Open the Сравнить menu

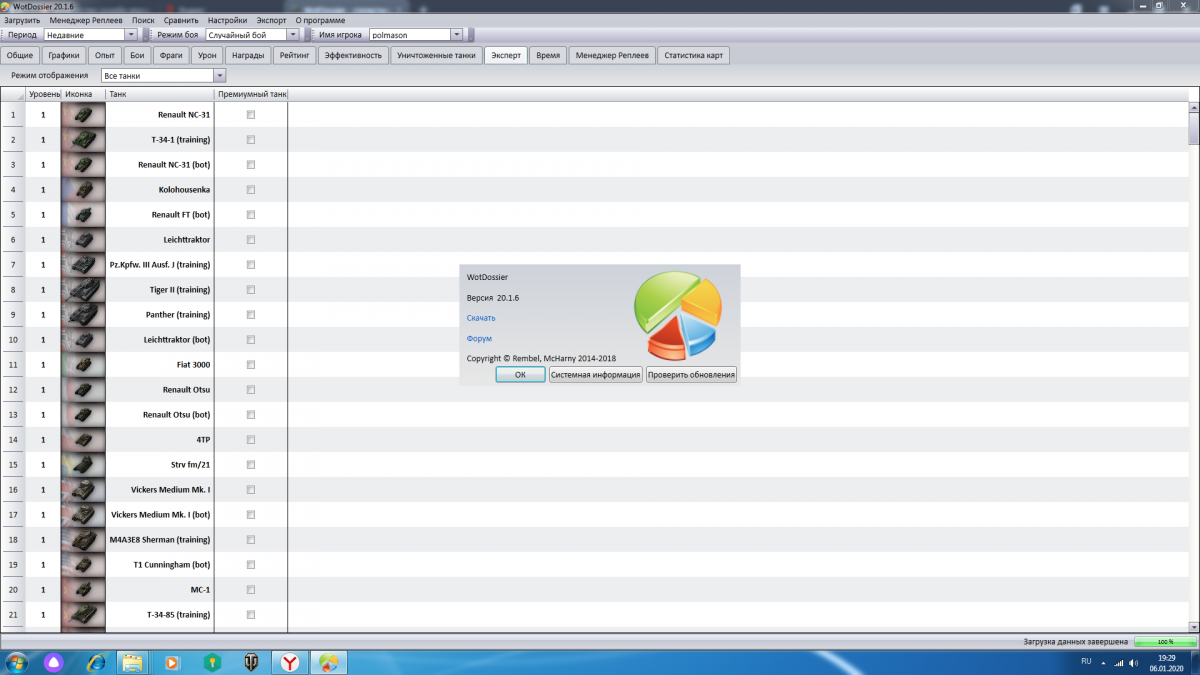[181, 20]
